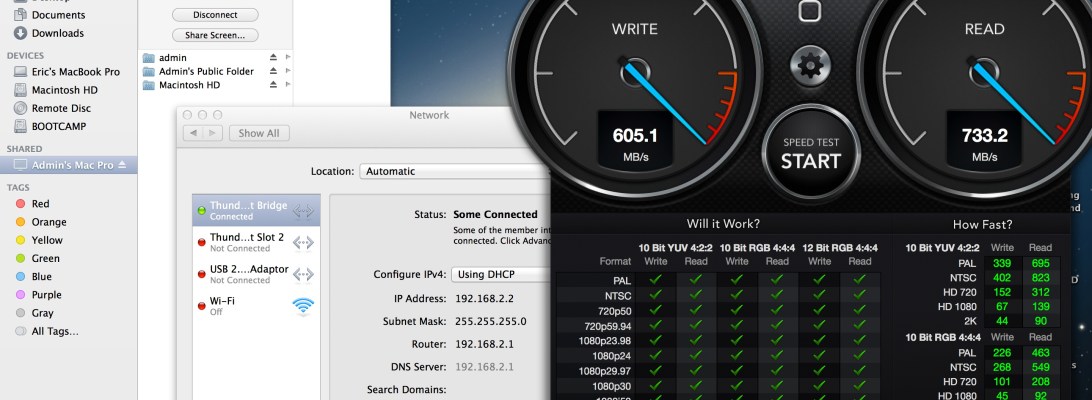
Task: Click the SPEED TEST START button
Action: click(x=811, y=153)
